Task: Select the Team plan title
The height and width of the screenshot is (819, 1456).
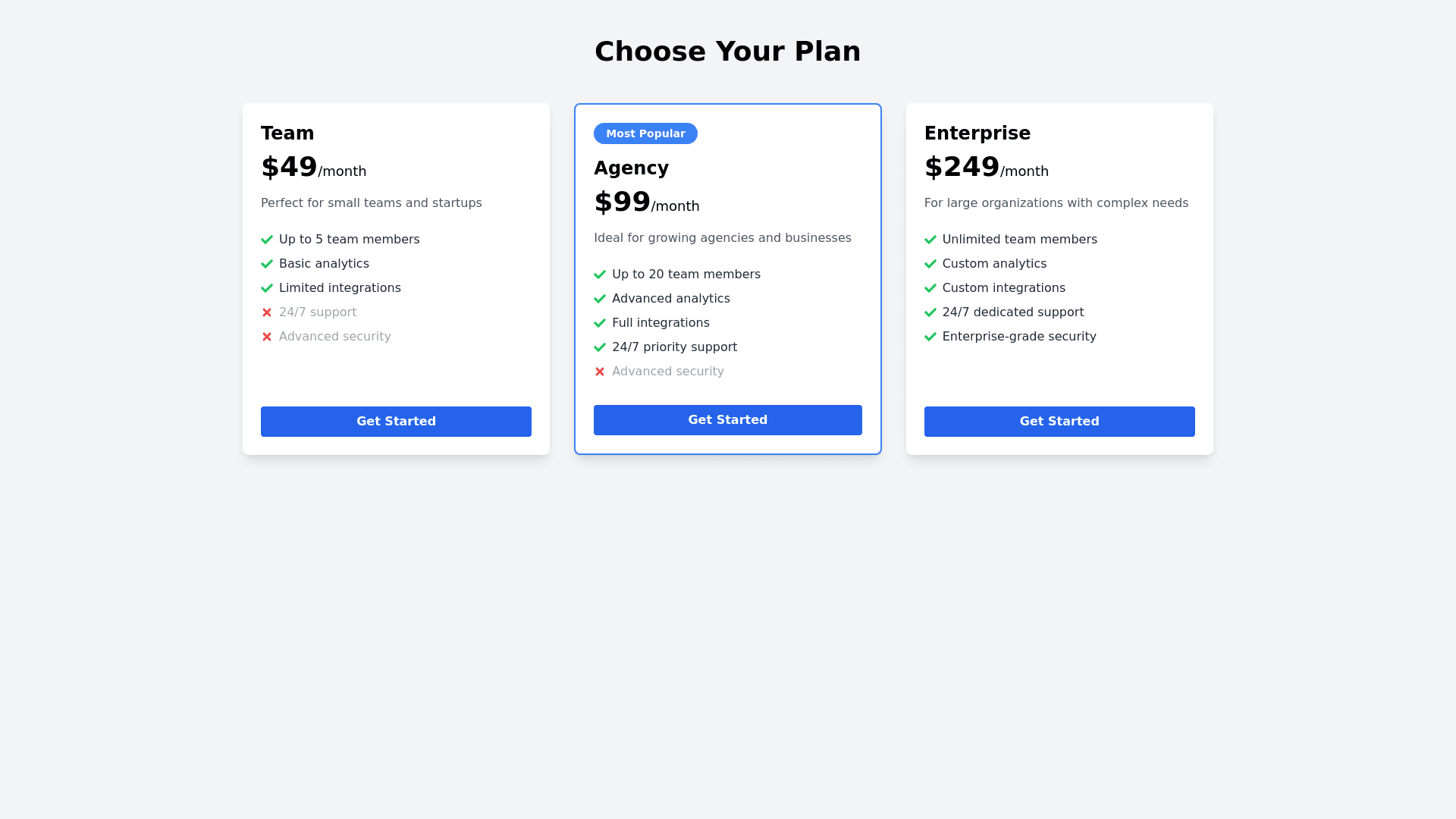Action: click(x=287, y=133)
